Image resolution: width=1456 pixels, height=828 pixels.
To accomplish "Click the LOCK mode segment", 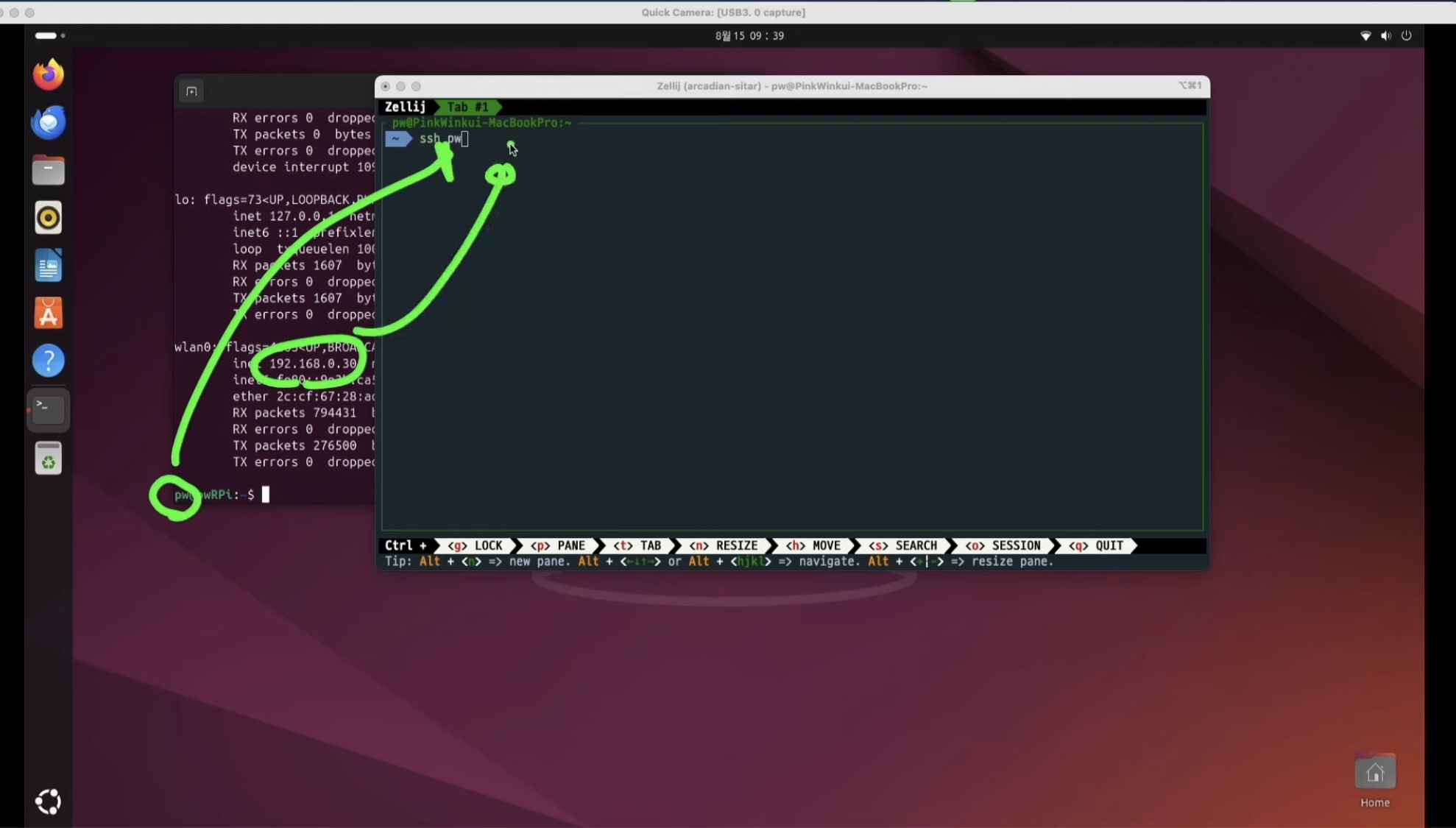I will tap(476, 545).
